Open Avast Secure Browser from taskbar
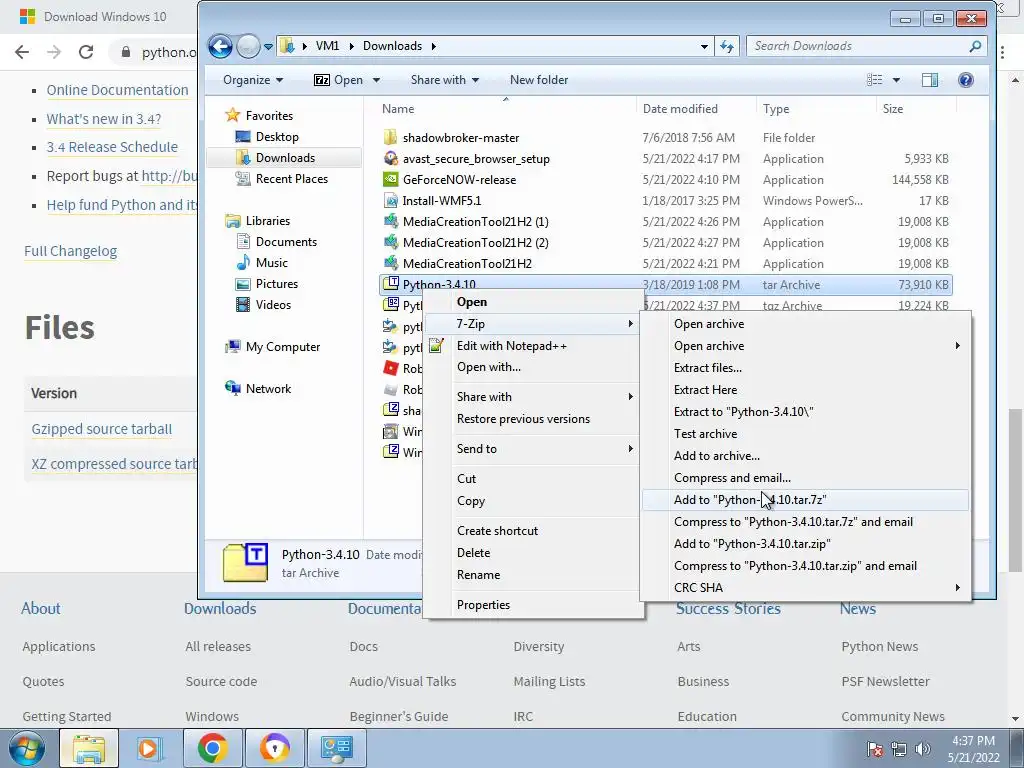Screen dimensions: 1024x768 274,748
